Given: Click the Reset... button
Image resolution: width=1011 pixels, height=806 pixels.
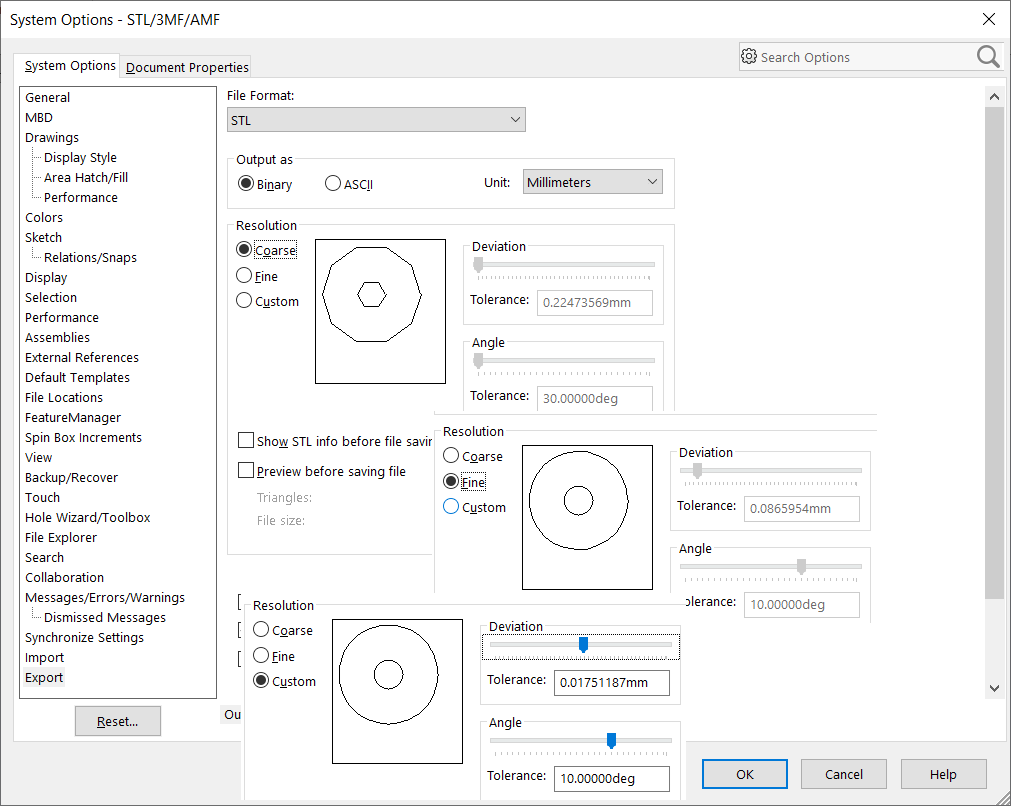Looking at the screenshot, I should pyautogui.click(x=117, y=721).
